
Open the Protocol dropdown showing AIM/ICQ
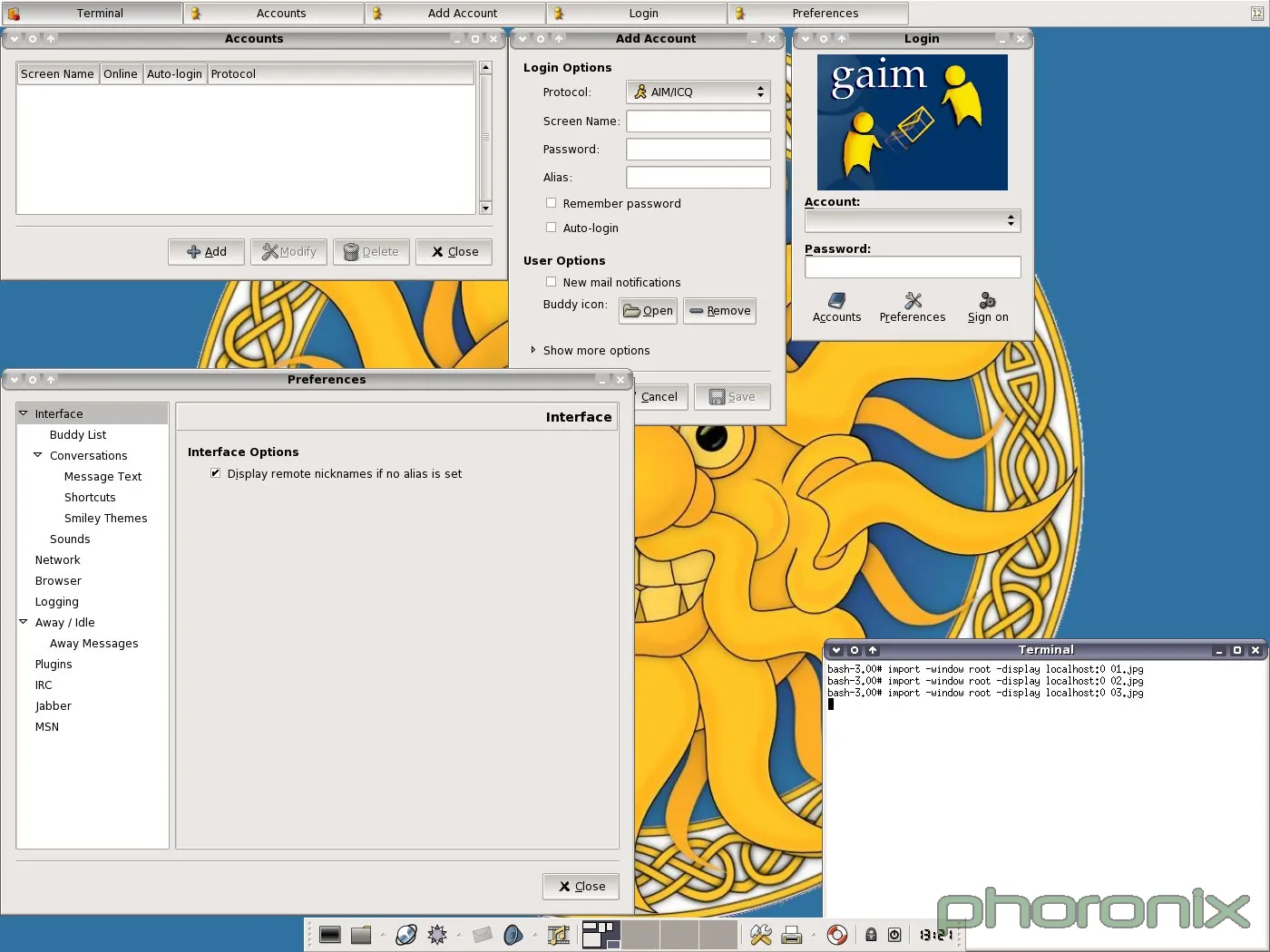coord(697,92)
